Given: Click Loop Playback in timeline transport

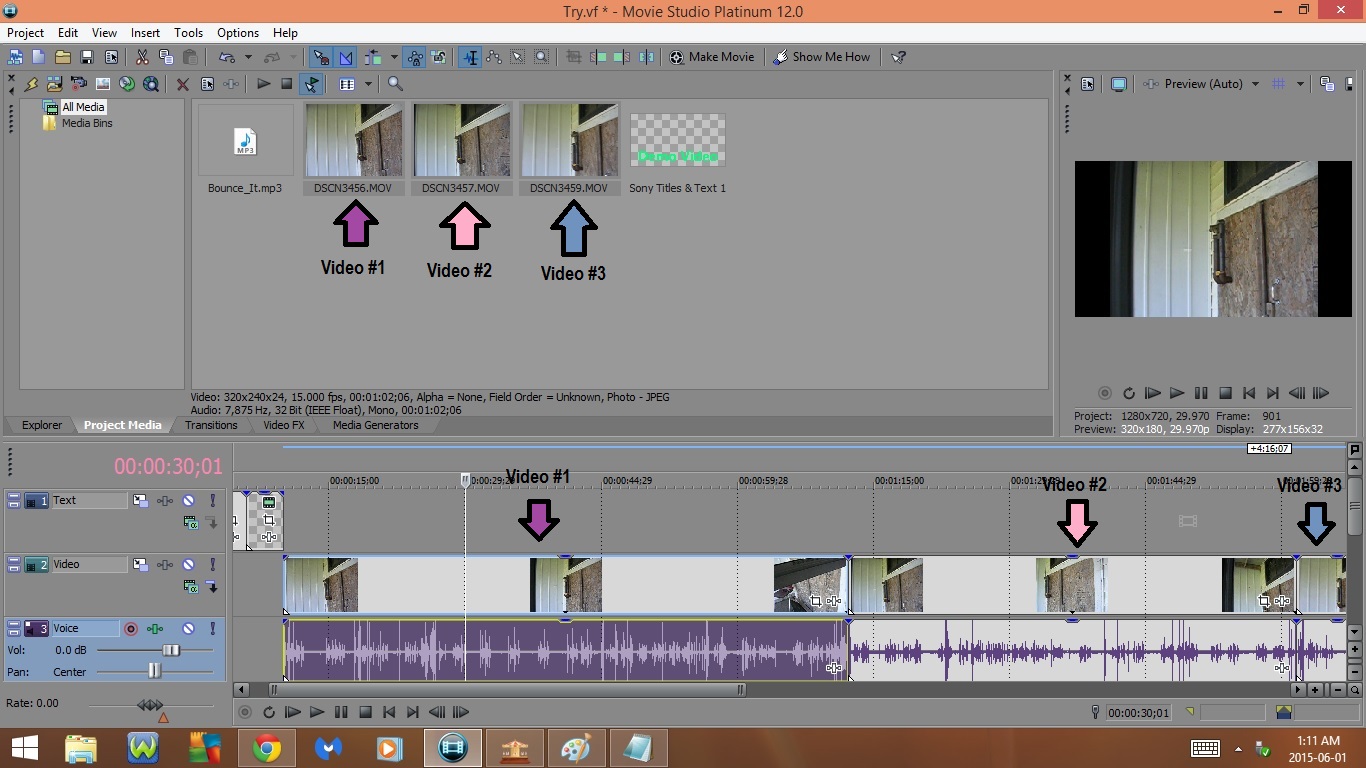Looking at the screenshot, I should pyautogui.click(x=268, y=712).
